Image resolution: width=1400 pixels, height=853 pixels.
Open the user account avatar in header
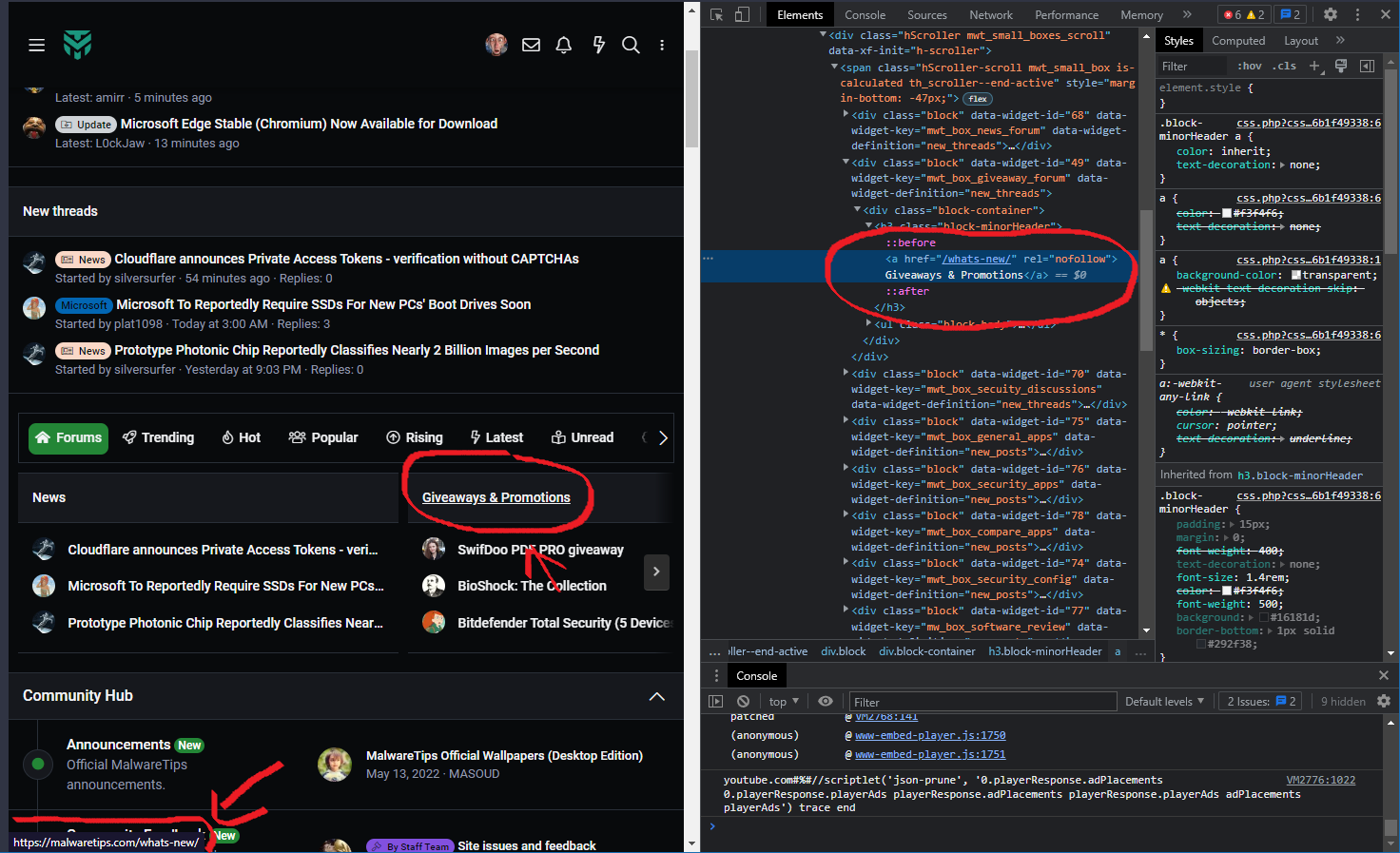pyautogui.click(x=496, y=45)
